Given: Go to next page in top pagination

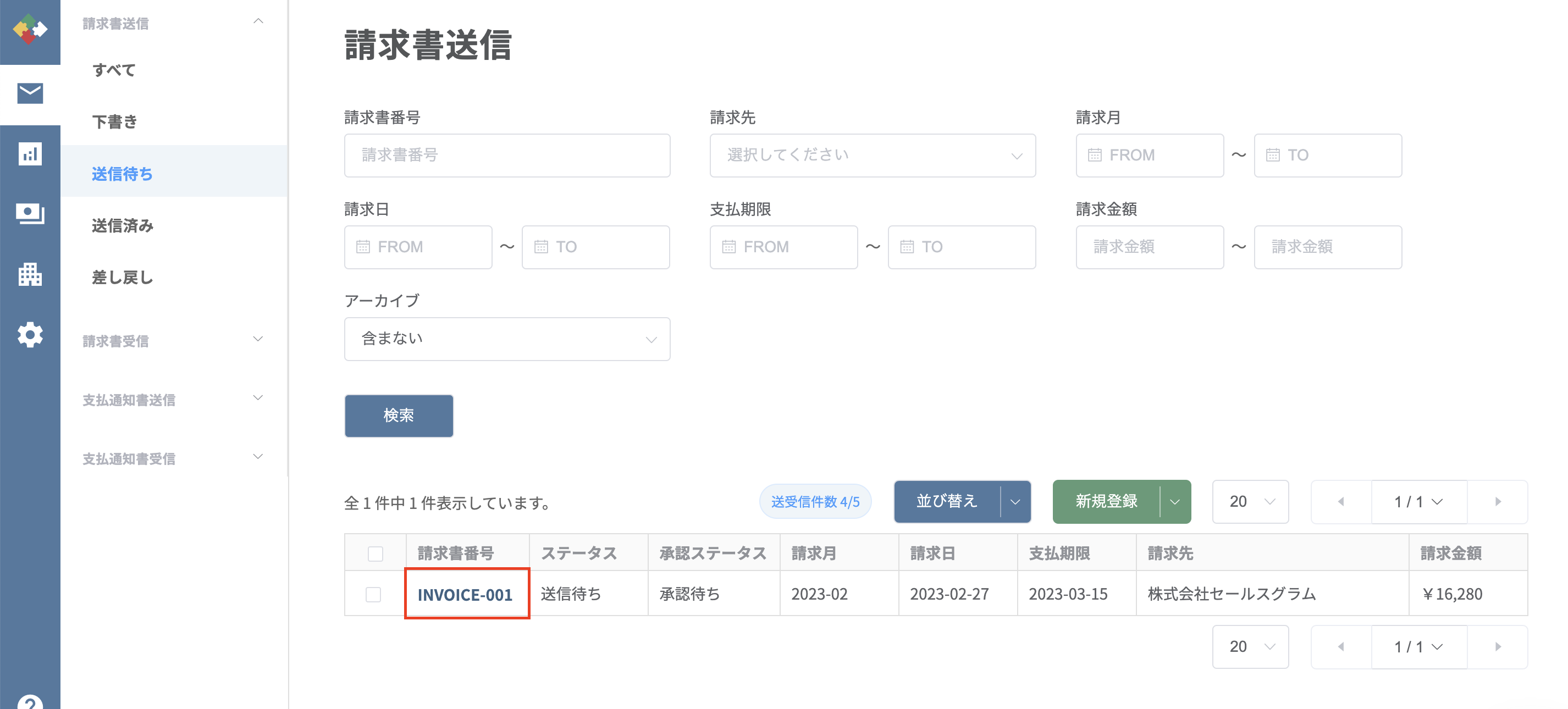Looking at the screenshot, I should [x=1498, y=501].
